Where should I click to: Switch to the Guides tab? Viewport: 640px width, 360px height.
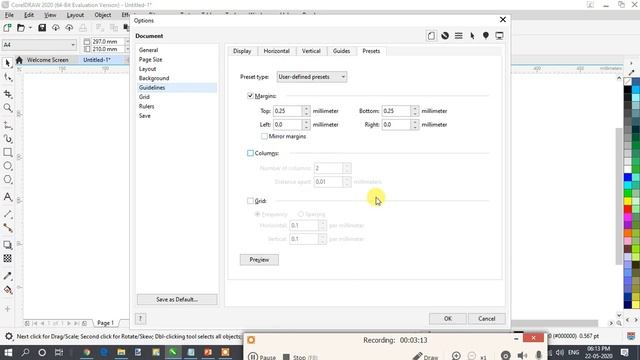(x=341, y=51)
